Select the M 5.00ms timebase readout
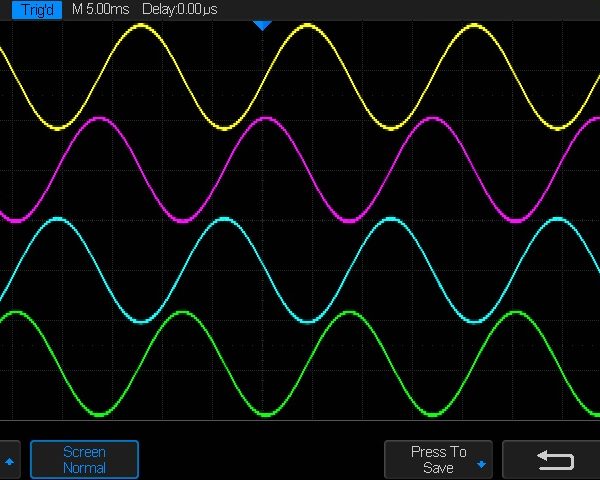 (101, 9)
